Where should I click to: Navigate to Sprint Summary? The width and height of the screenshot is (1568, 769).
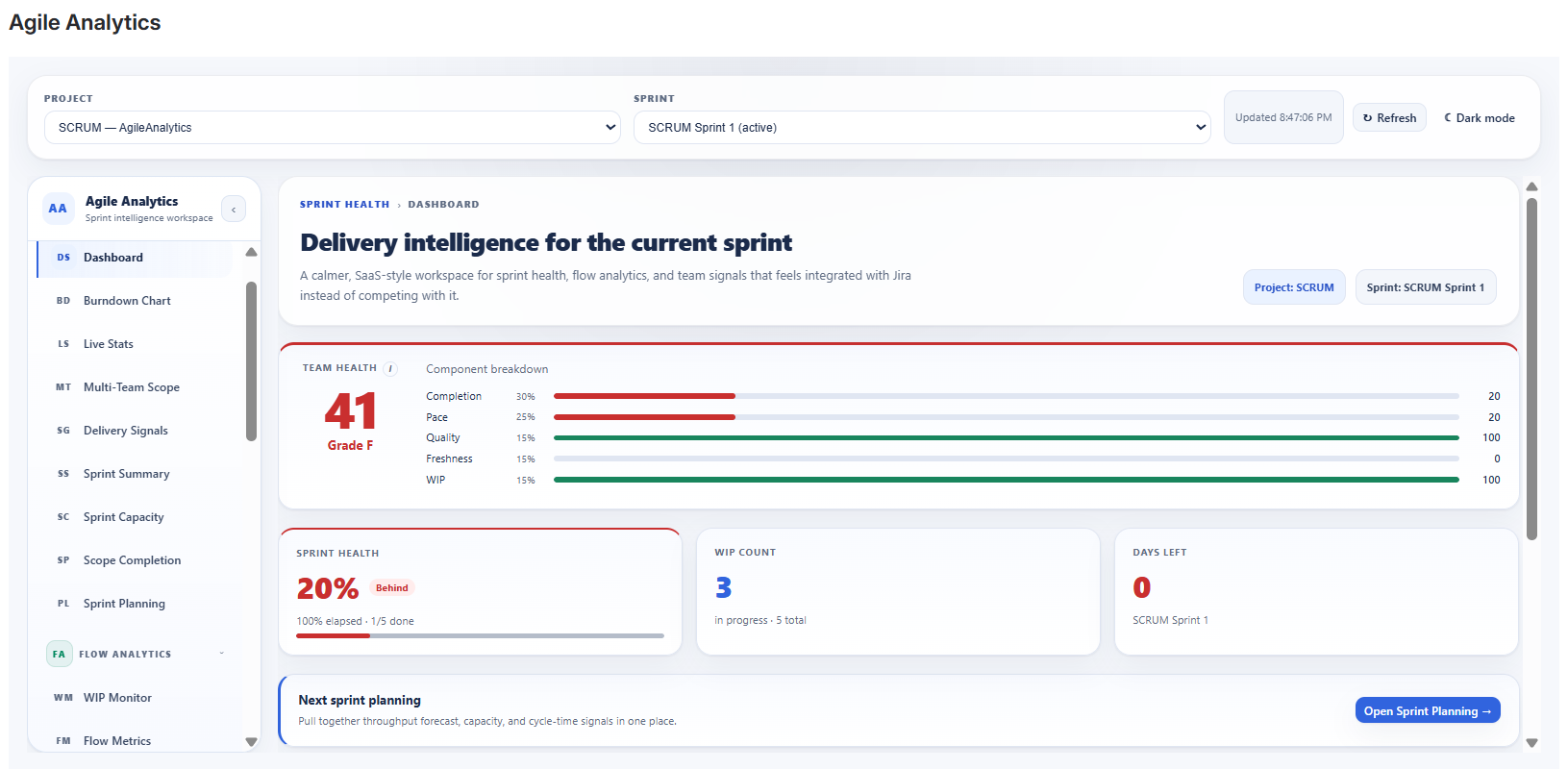[x=135, y=474]
